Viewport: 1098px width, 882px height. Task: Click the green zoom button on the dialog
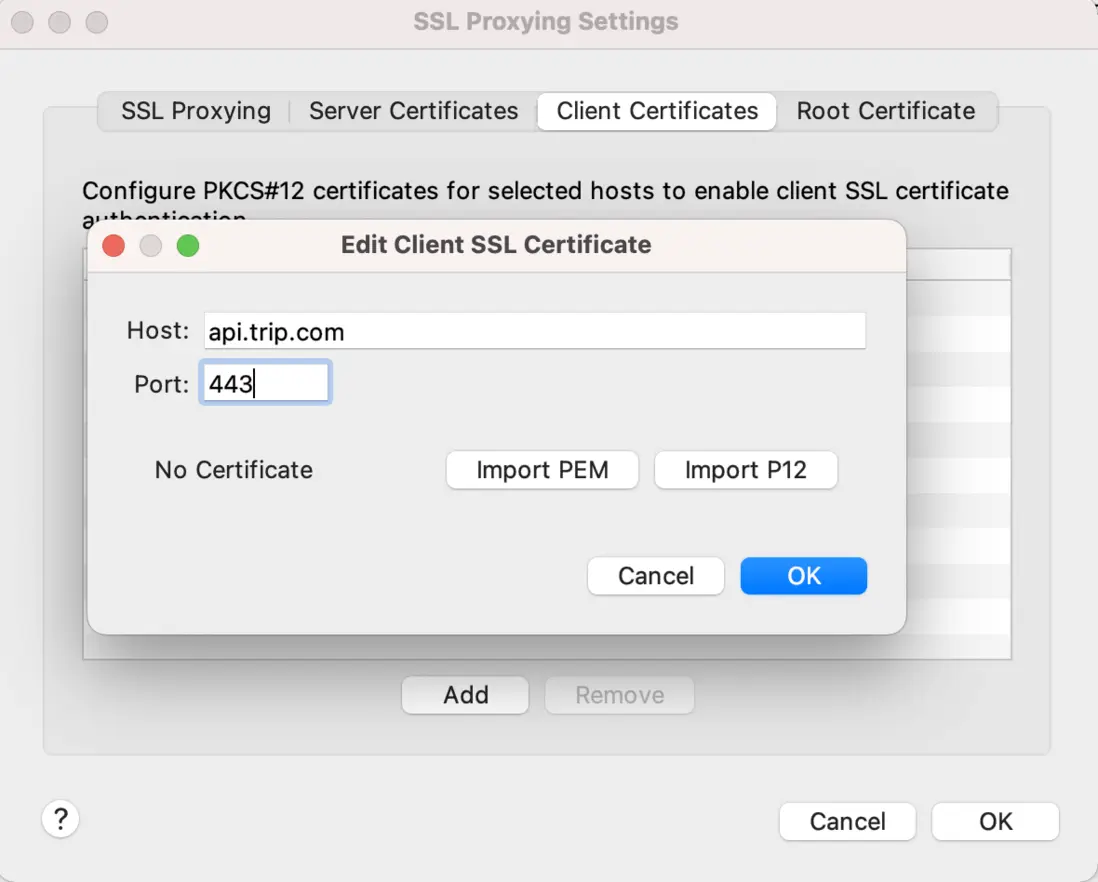(x=188, y=245)
